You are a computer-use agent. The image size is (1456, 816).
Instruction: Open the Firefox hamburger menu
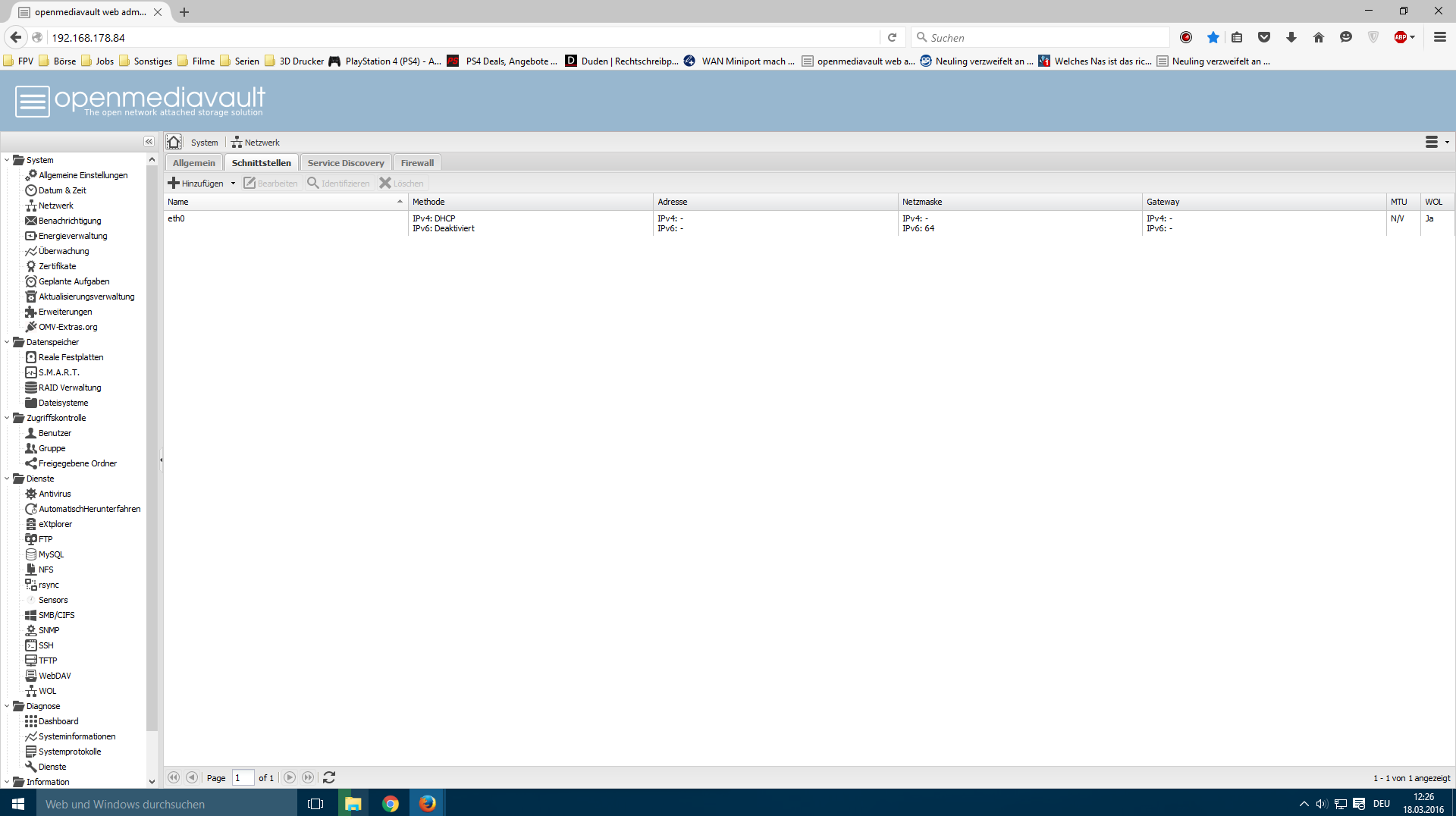click(1440, 37)
